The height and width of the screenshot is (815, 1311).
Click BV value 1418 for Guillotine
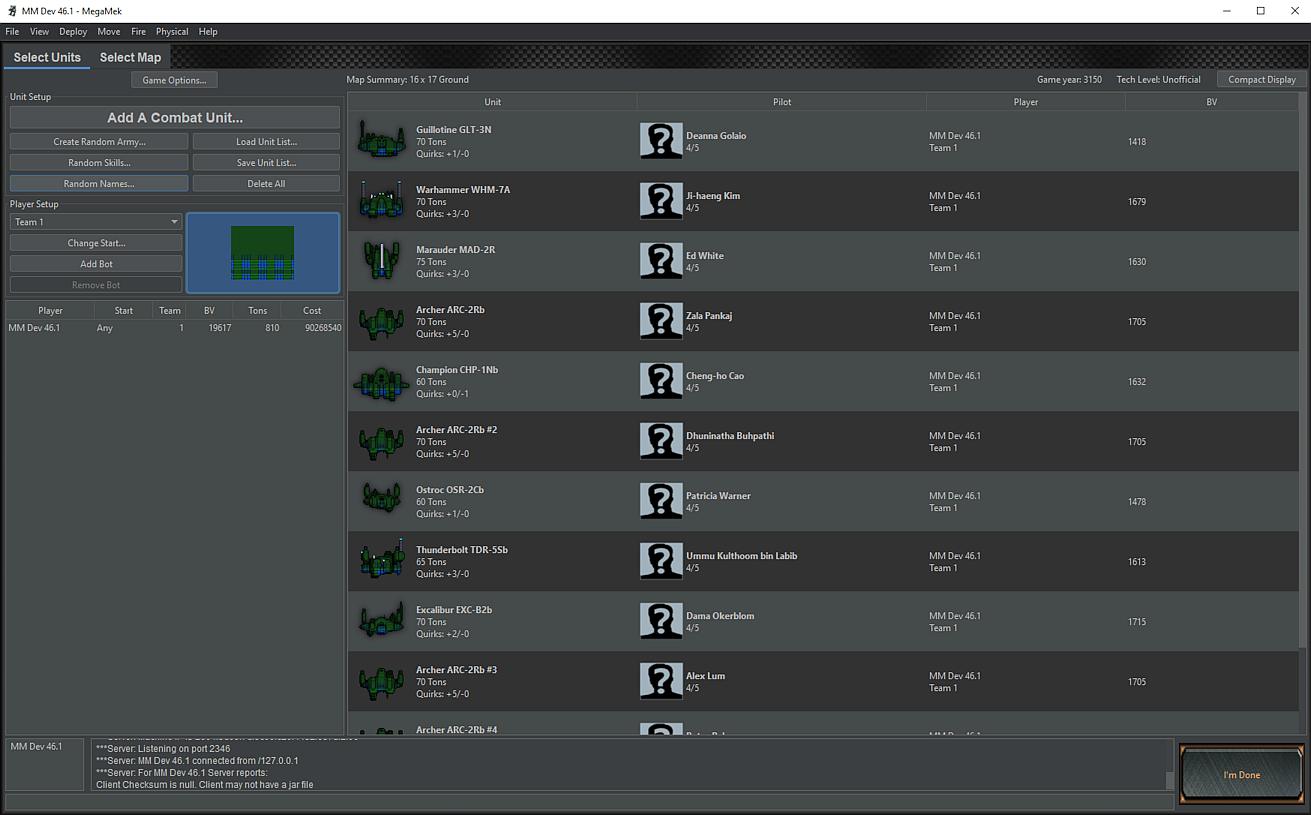point(1137,142)
